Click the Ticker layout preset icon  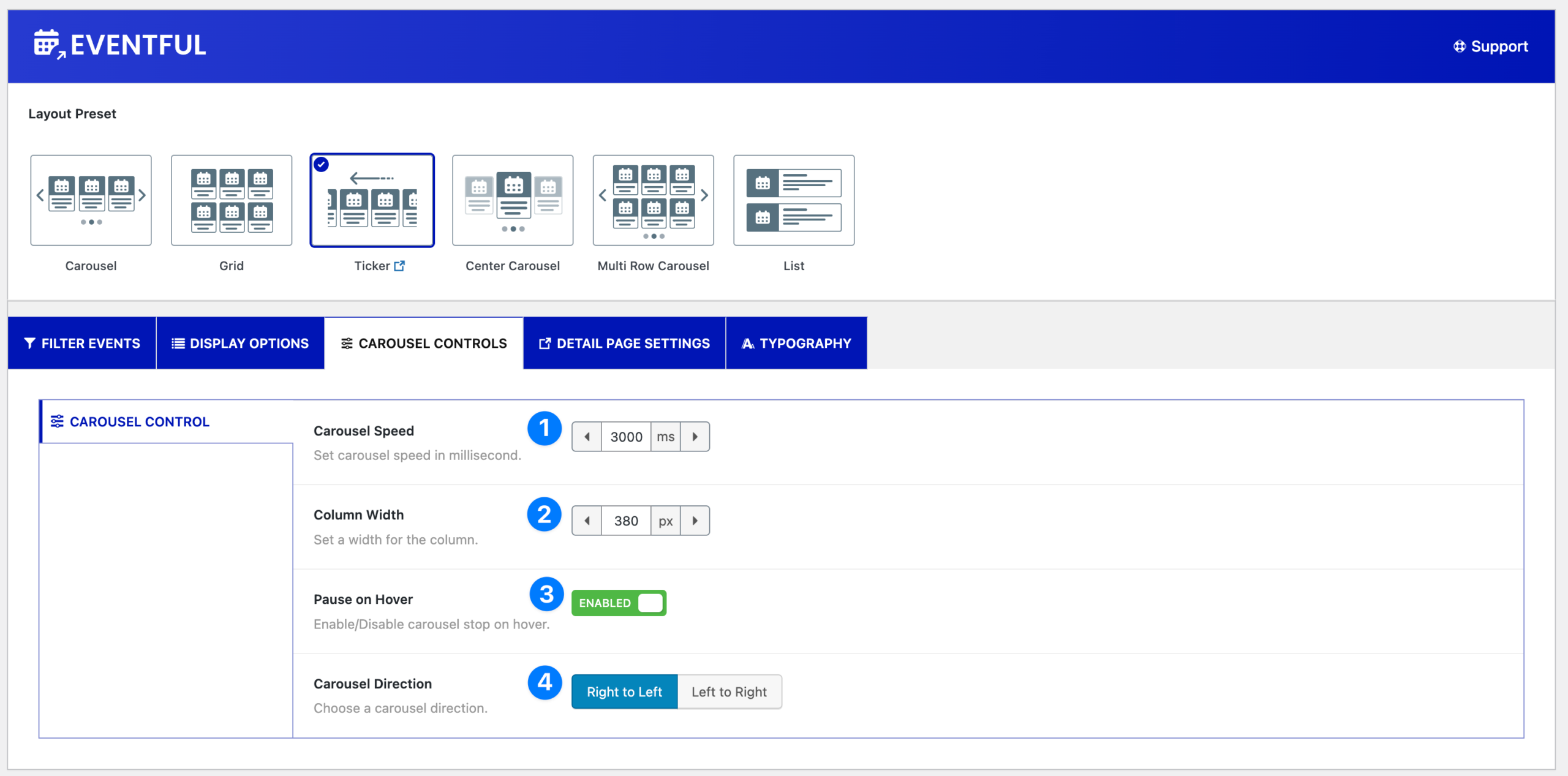372,200
